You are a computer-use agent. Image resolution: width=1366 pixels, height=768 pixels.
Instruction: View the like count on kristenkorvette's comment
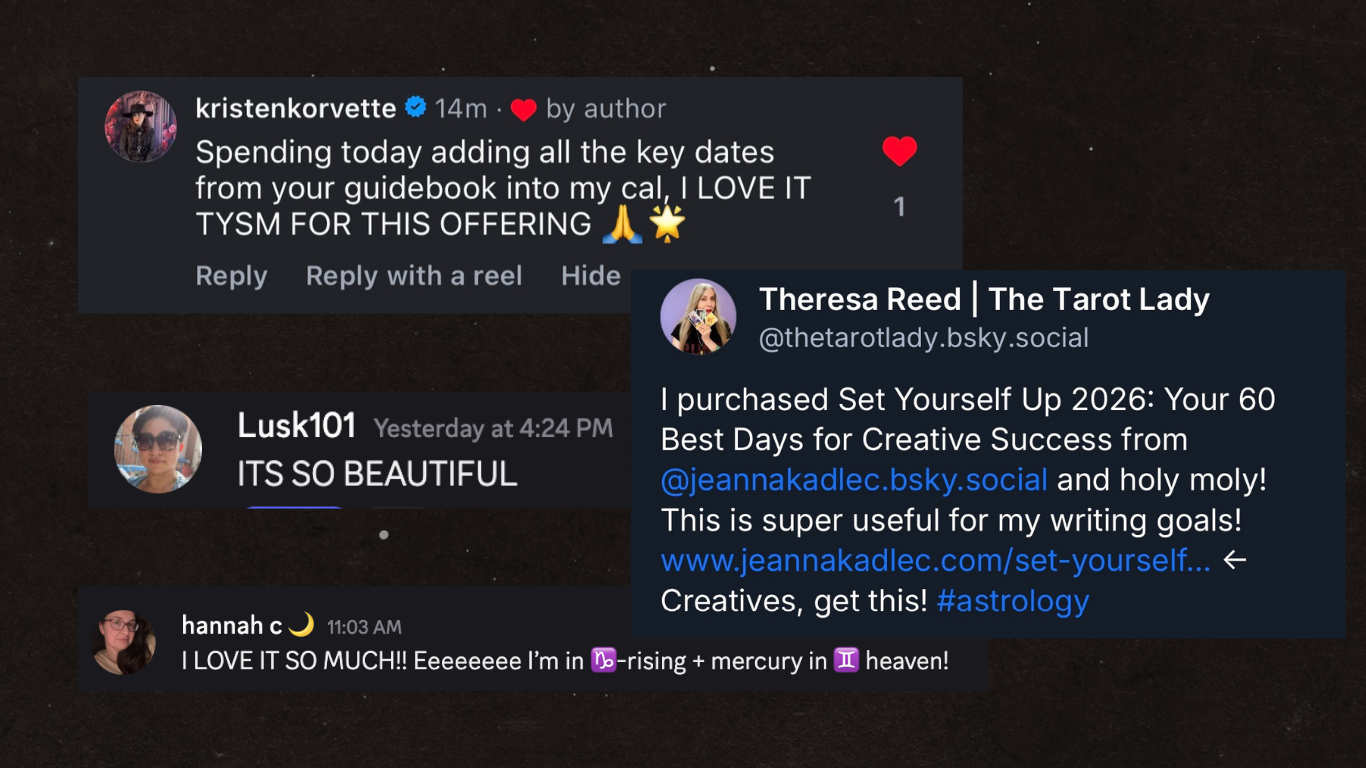899,207
